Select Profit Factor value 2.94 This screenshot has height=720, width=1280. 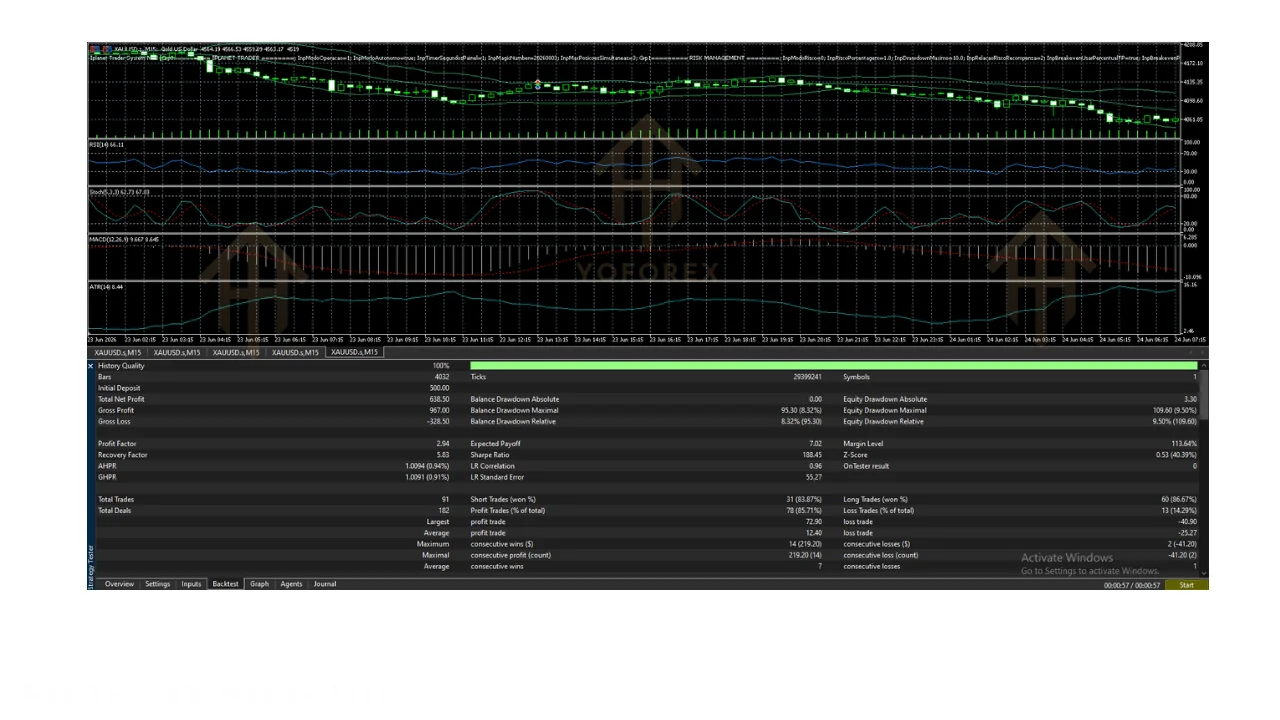point(443,443)
